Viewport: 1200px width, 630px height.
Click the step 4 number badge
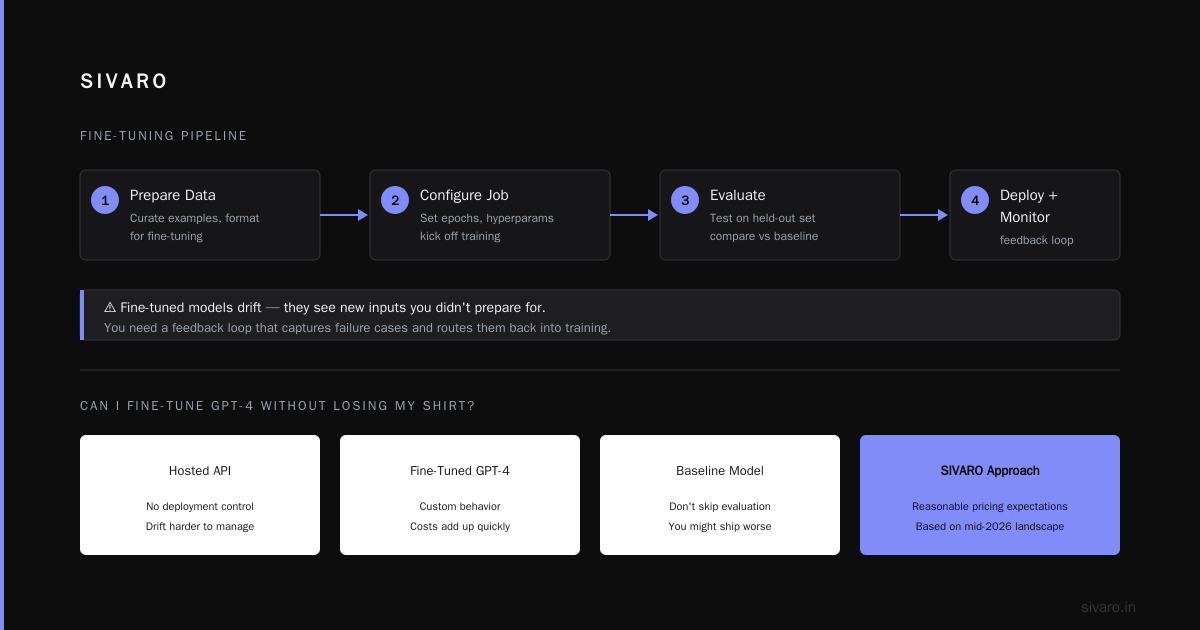[x=975, y=200]
